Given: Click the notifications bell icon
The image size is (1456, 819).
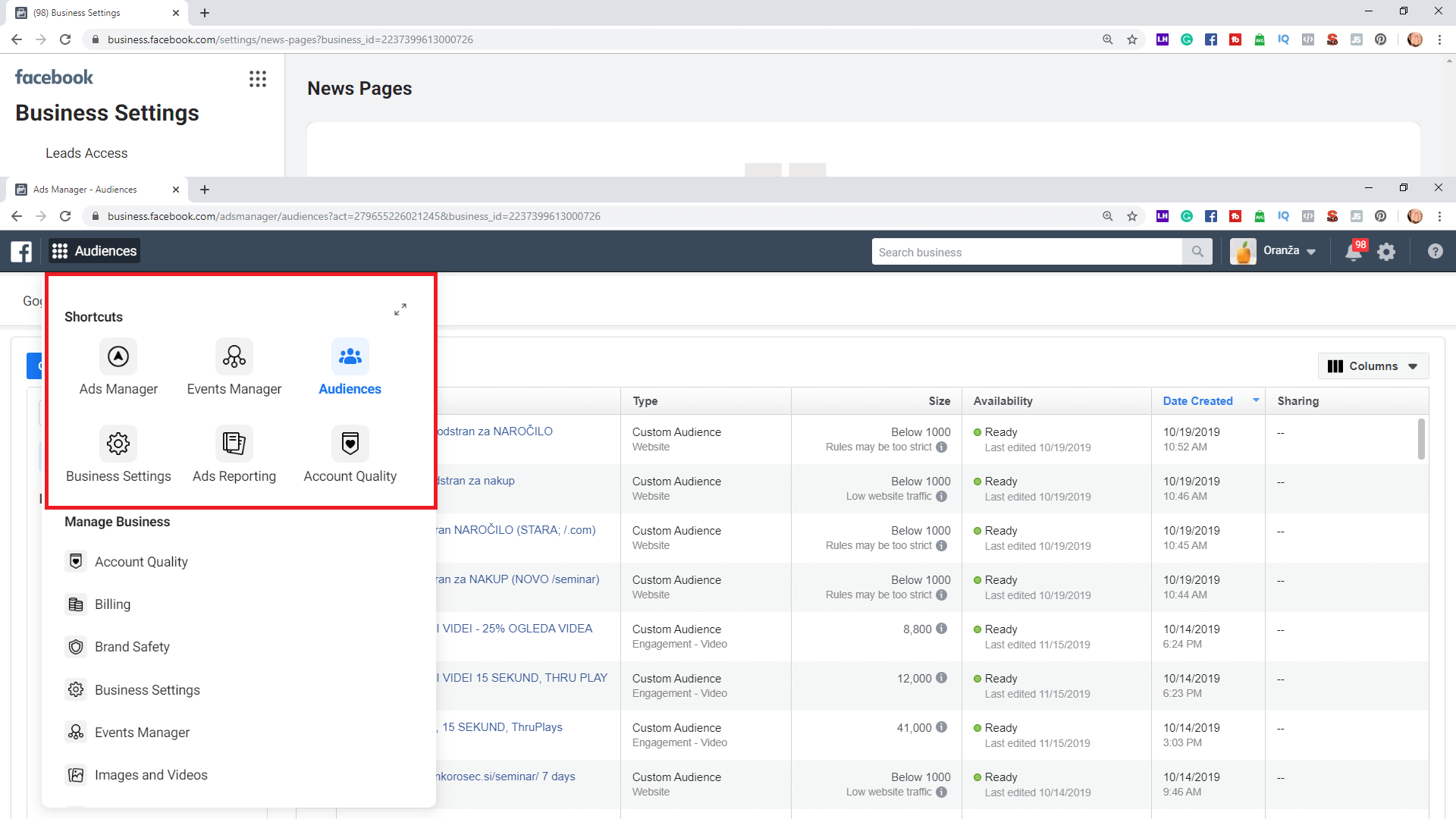Looking at the screenshot, I should click(x=1354, y=252).
